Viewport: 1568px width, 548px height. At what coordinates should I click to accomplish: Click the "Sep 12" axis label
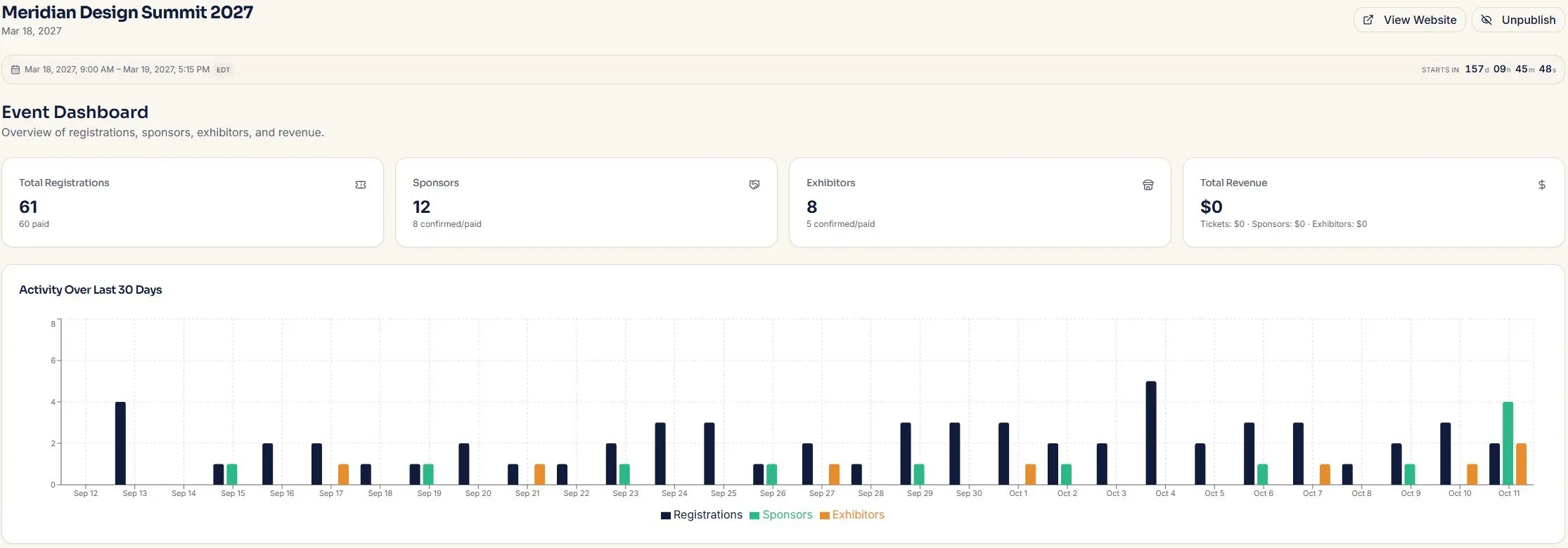86,493
